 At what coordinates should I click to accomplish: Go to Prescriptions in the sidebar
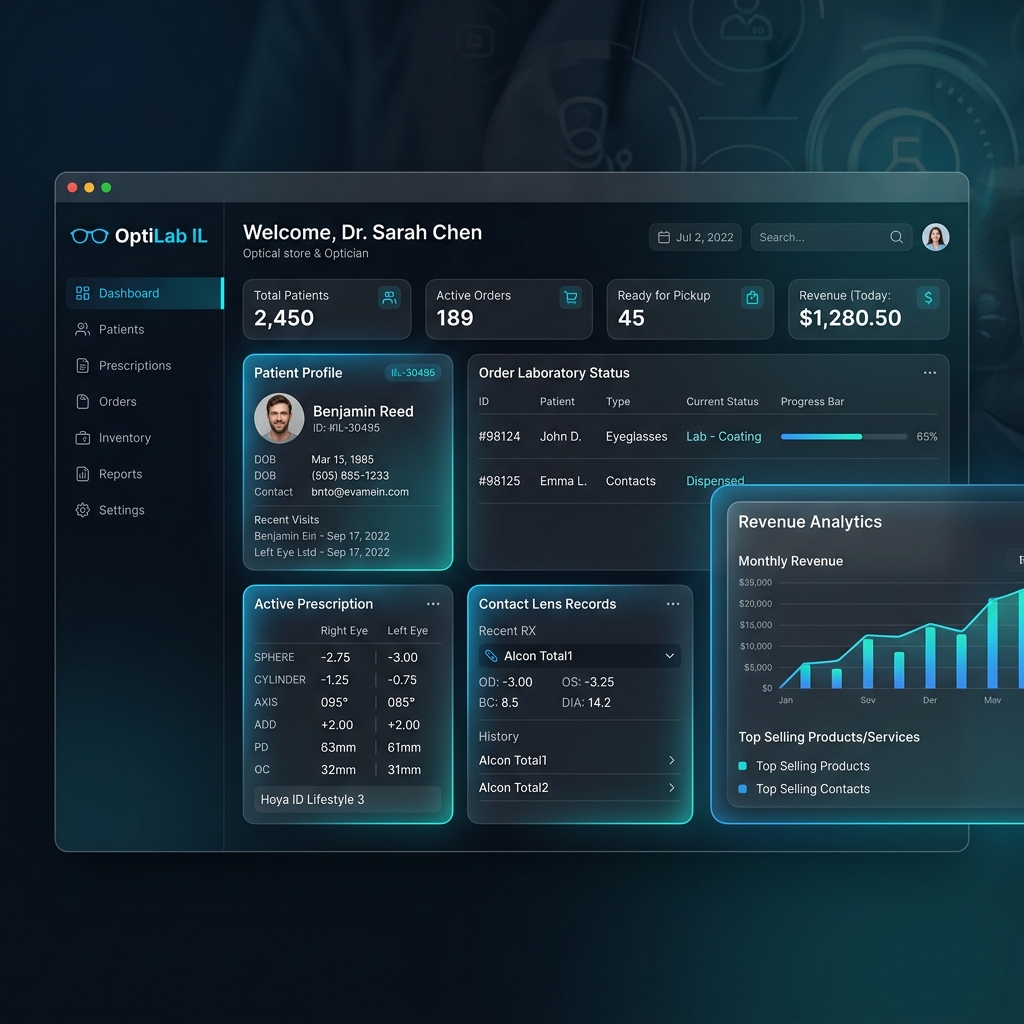135,366
